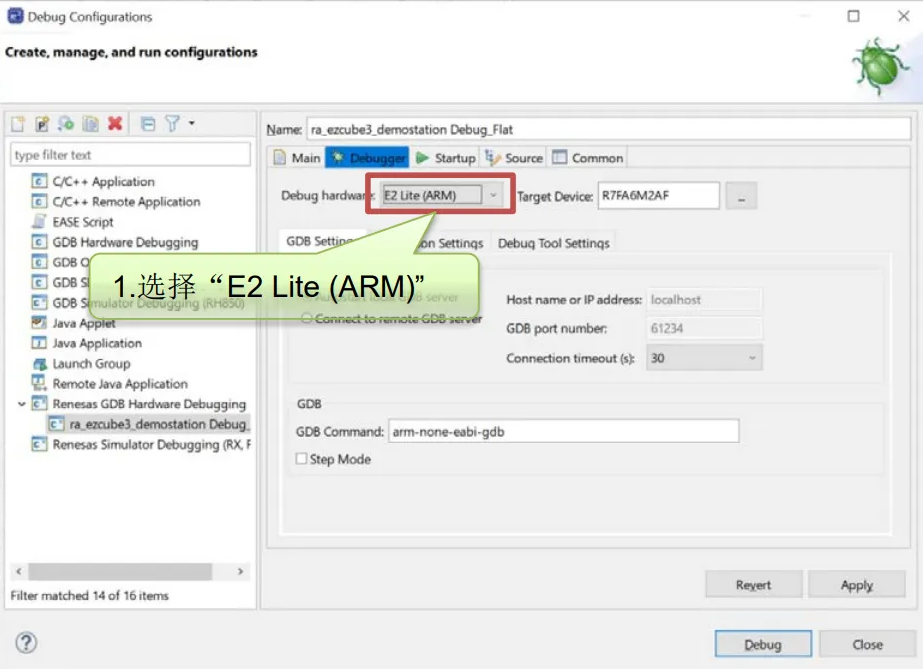923x669 pixels.
Task: Click Renesas GDB Hardware Debugging icon
Action: 39,404
